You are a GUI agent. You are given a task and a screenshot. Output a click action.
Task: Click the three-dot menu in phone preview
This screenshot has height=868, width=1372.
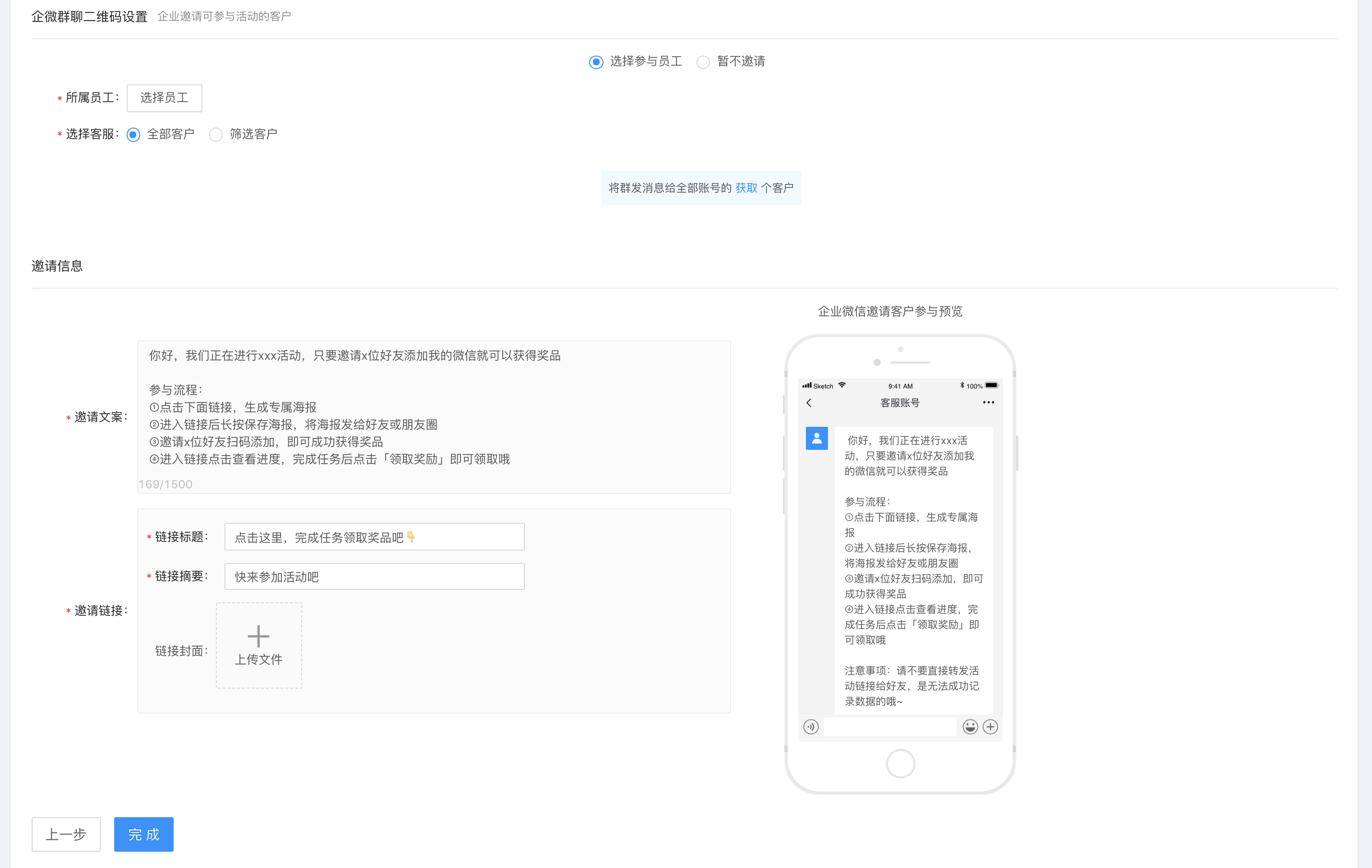point(988,403)
